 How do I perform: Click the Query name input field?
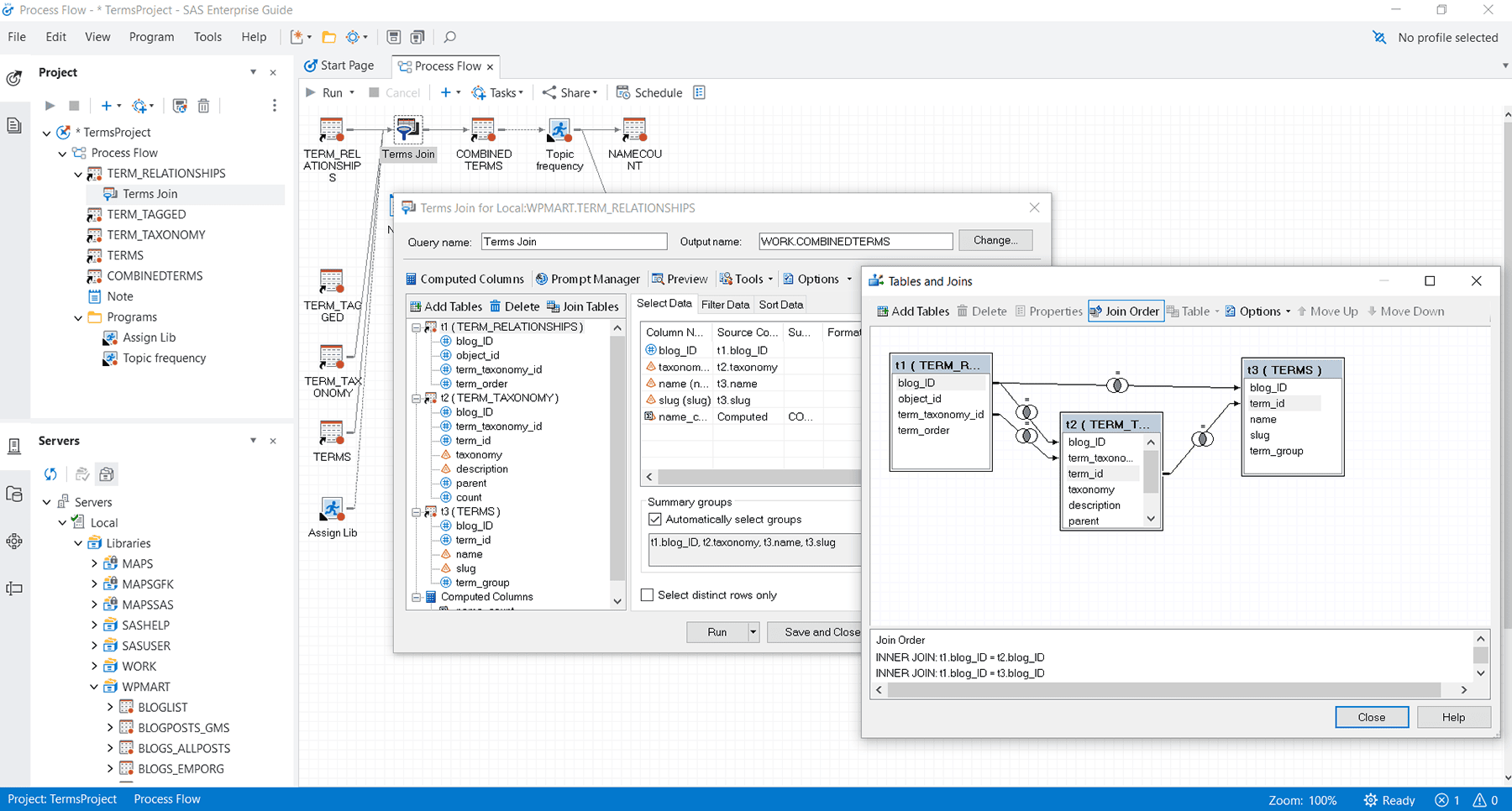click(x=575, y=242)
